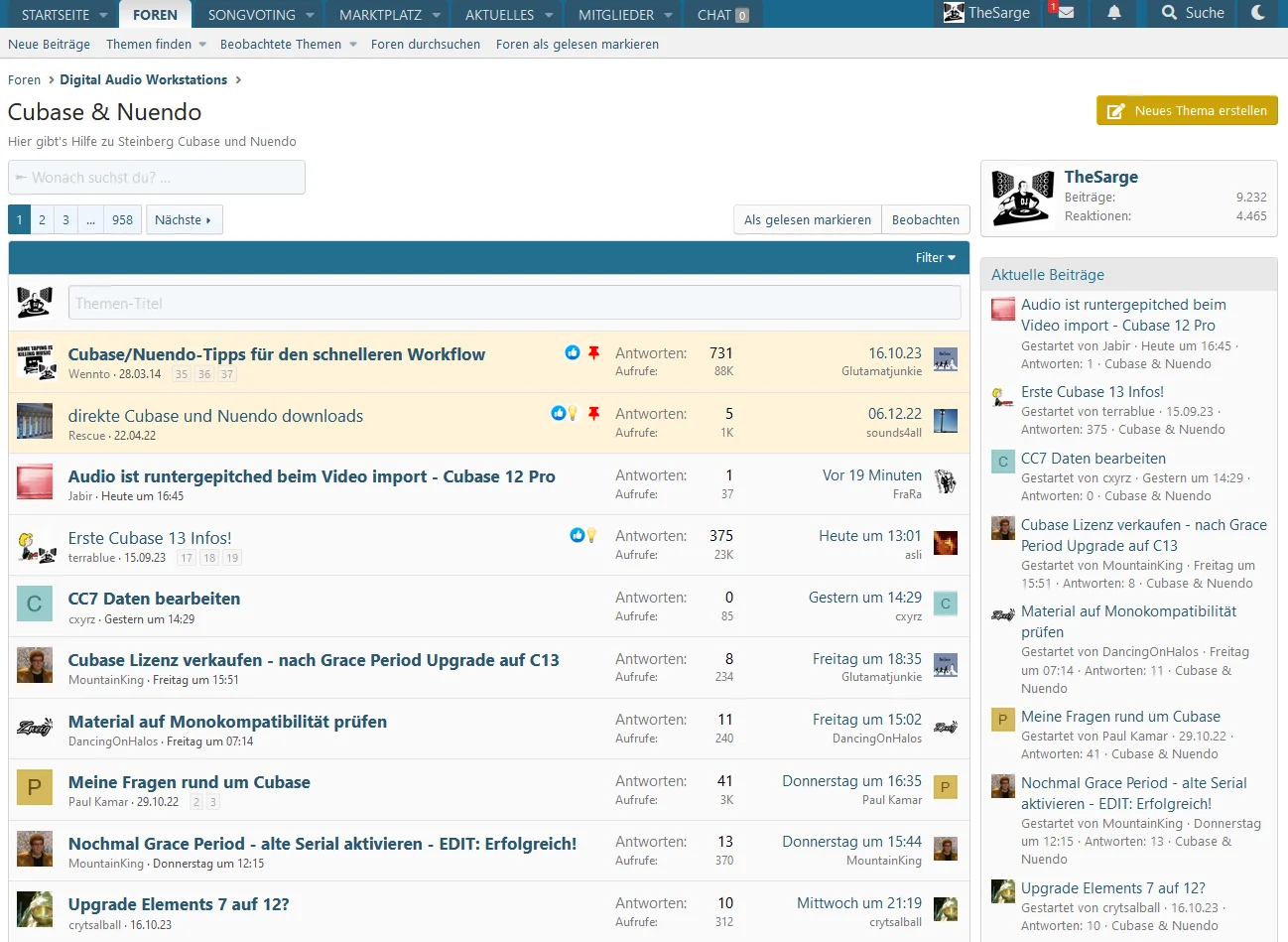Jump to page 958 in pagination
The image size is (1288, 942).
tap(122, 219)
